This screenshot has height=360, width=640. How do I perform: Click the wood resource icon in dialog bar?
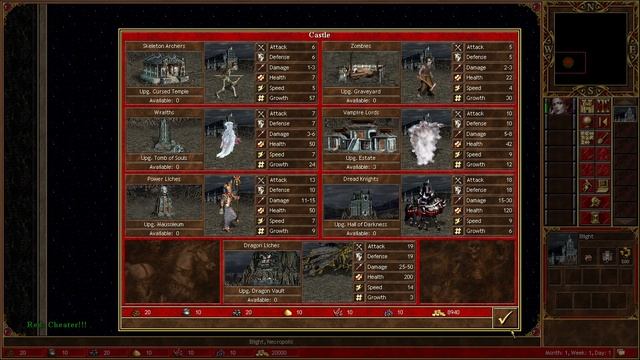[x=136, y=313]
